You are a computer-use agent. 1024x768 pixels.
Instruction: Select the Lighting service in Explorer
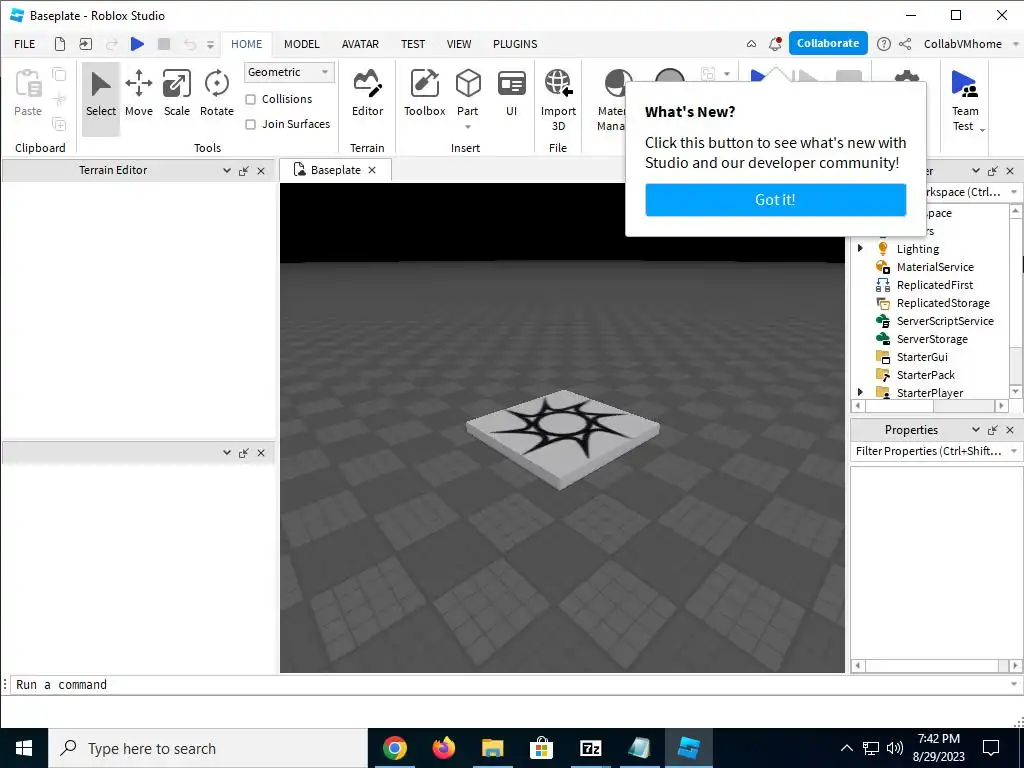point(918,249)
